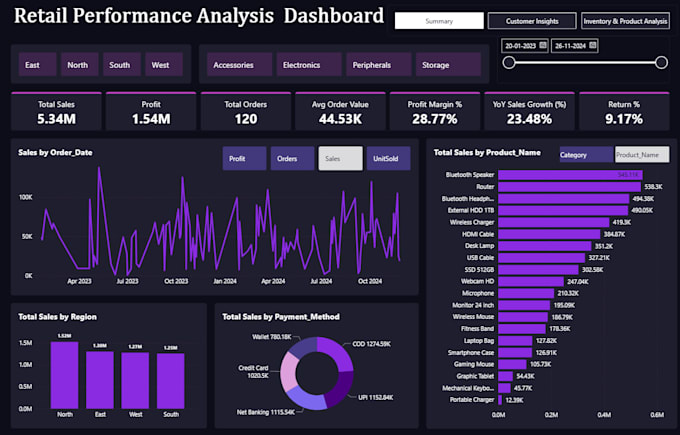This screenshot has height=435, width=680.
Task: Enable the Storage category slicer
Action: pos(448,65)
